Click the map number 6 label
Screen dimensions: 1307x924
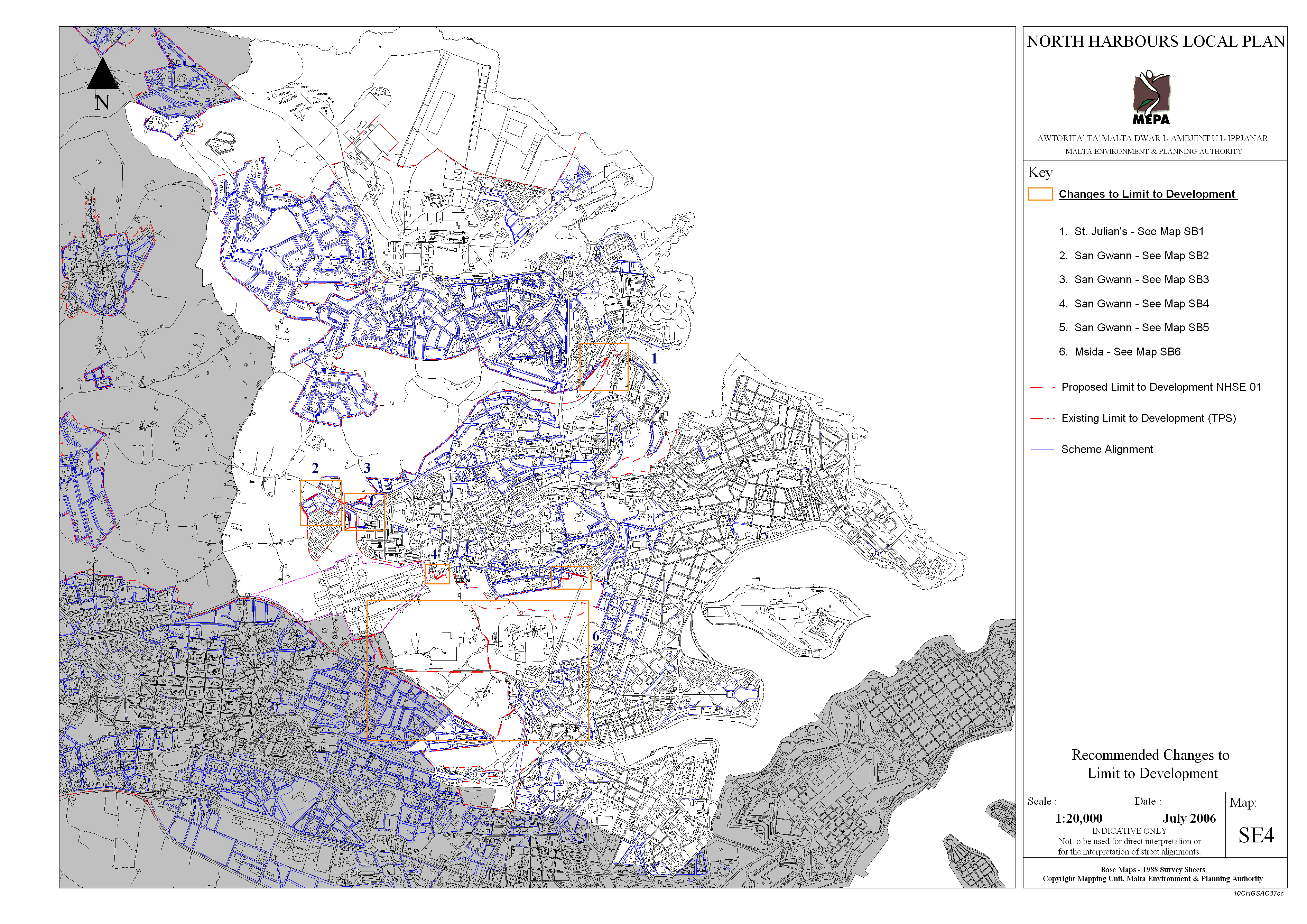click(x=595, y=636)
